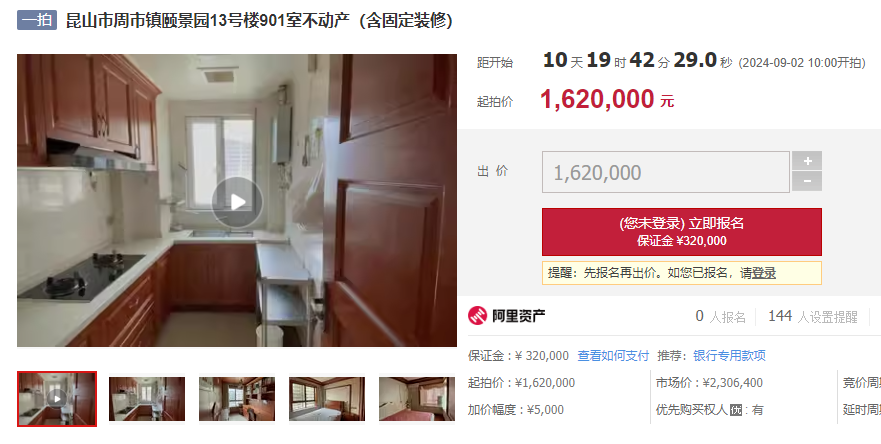Image resolution: width=881 pixels, height=444 pixels.
Task: Click the 一拍 auction round badge
Action: [37, 20]
